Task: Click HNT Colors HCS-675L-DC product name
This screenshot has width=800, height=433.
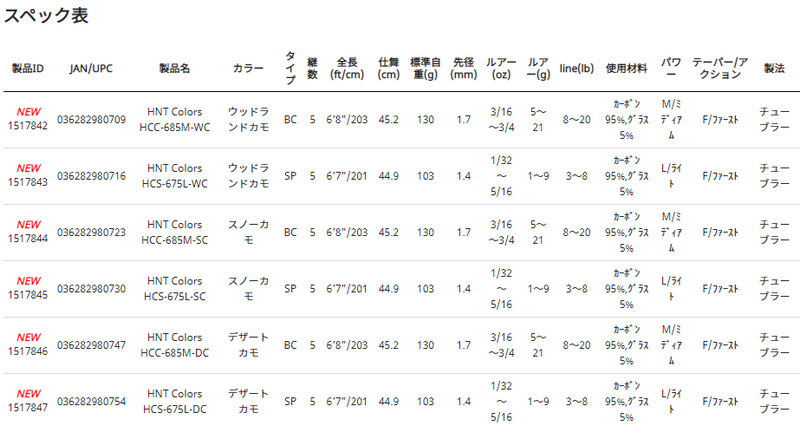Action: tap(174, 401)
